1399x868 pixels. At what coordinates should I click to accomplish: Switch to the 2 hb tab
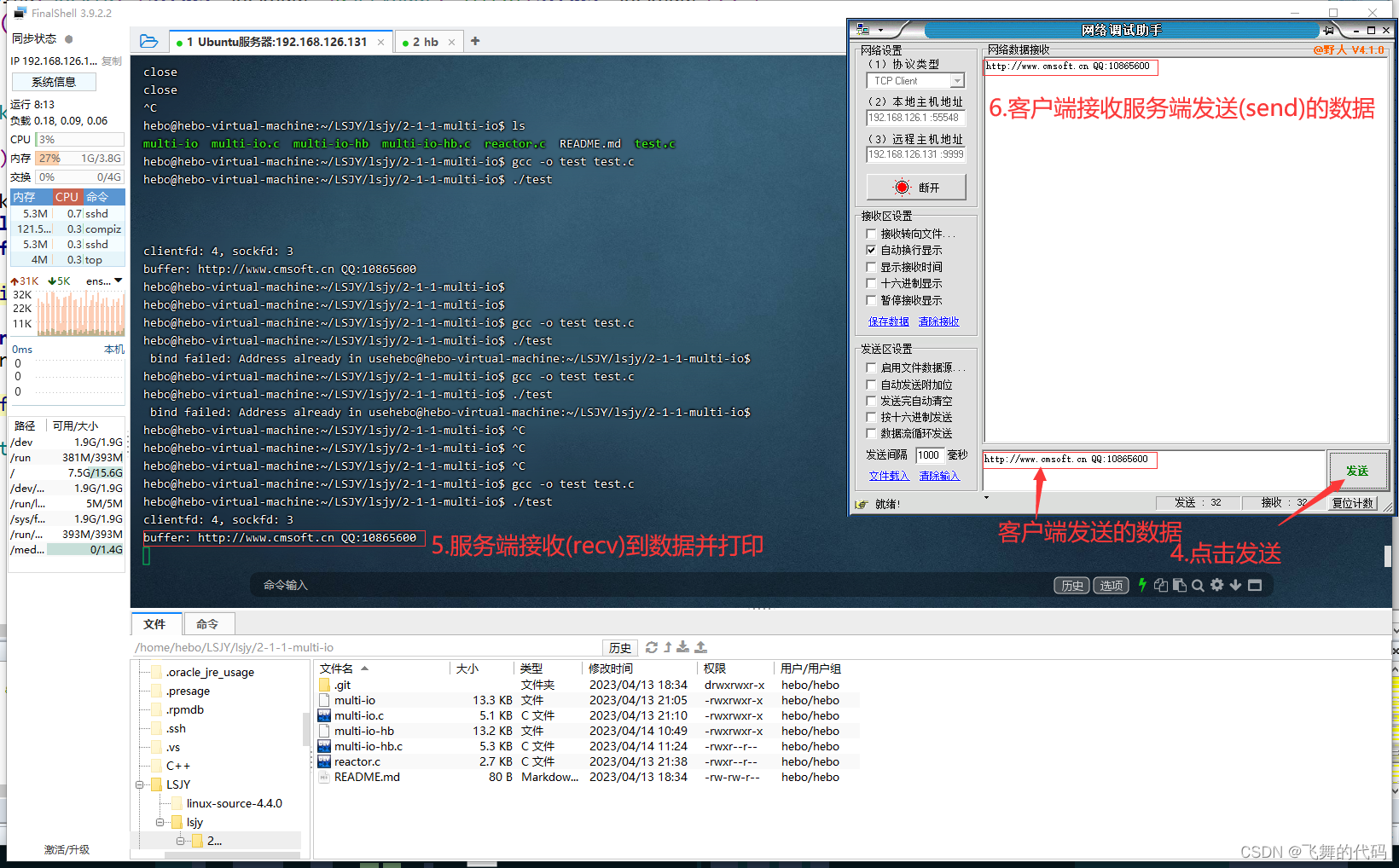(427, 40)
